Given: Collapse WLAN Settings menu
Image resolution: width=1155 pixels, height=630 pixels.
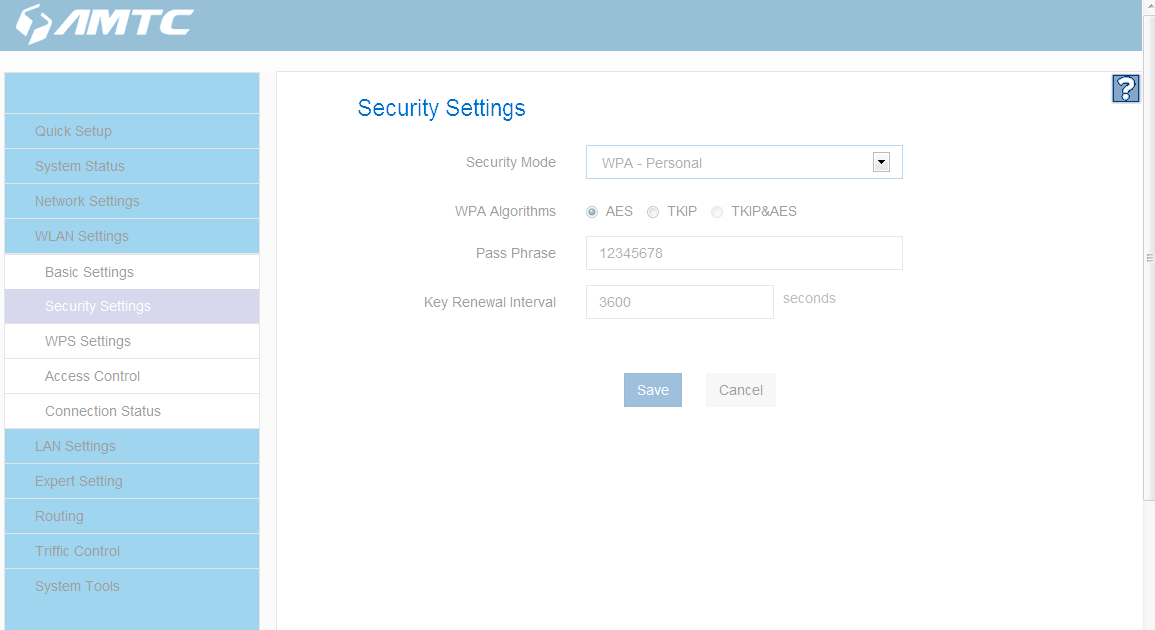Looking at the screenshot, I should [132, 236].
